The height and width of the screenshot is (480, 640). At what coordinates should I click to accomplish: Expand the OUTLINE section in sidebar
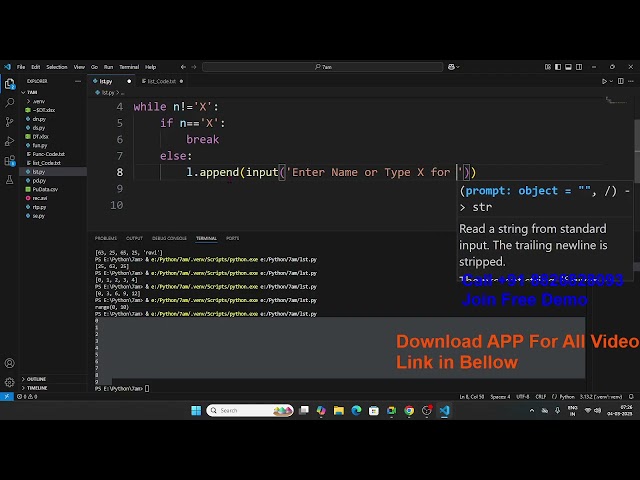pyautogui.click(x=36, y=379)
